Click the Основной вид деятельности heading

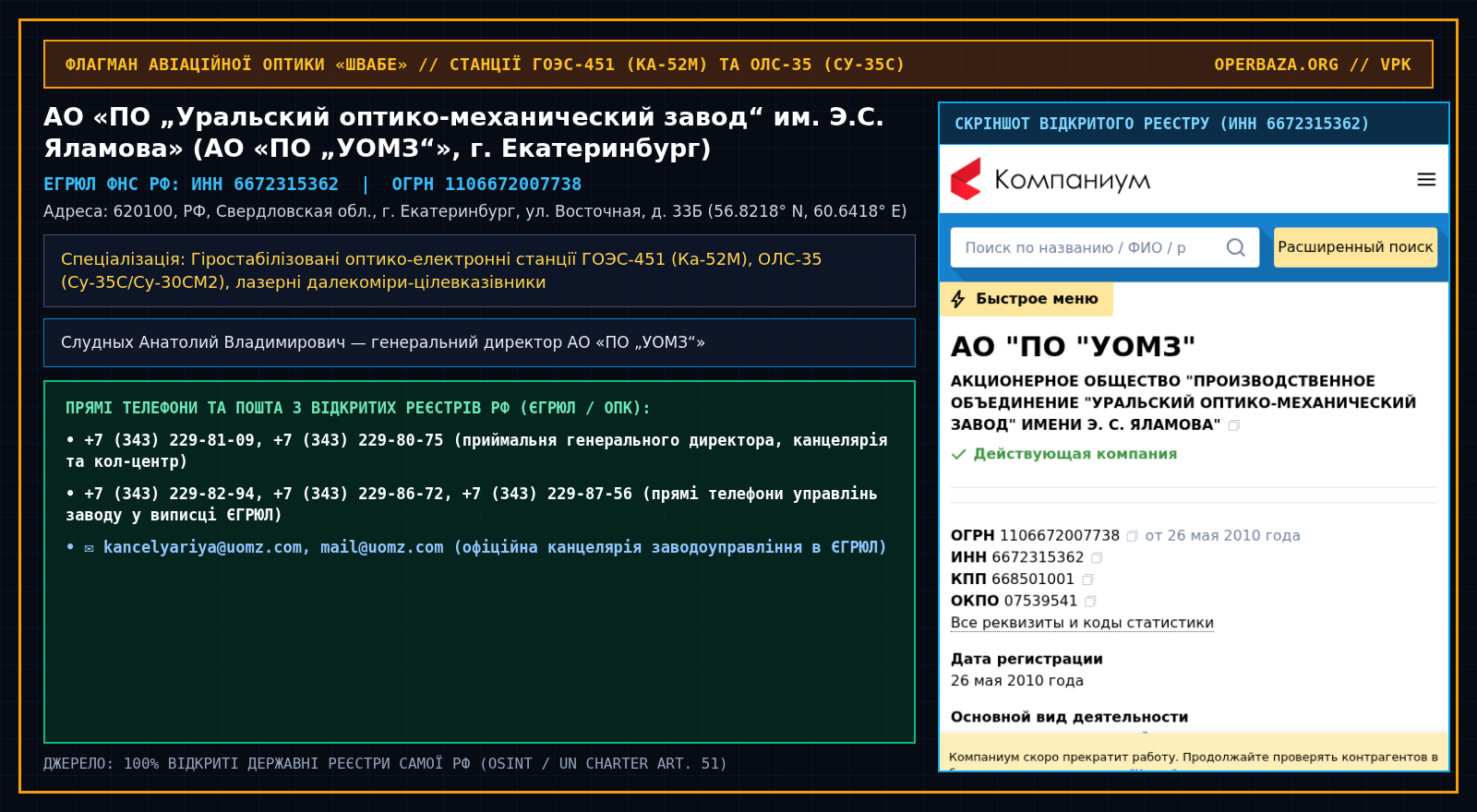pos(1069,717)
